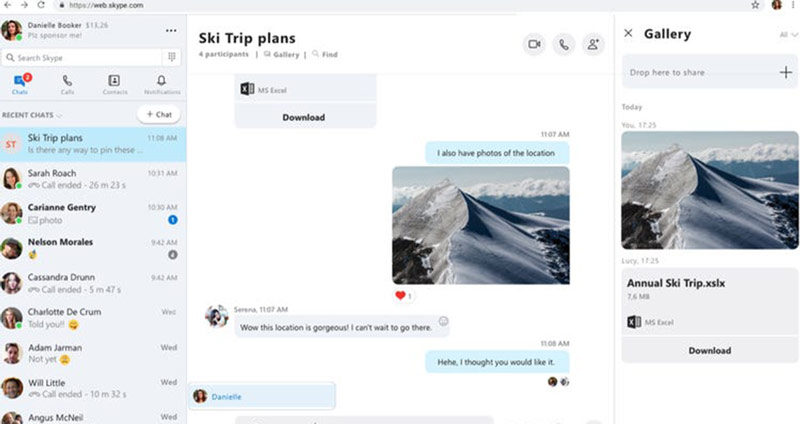This screenshot has height=424, width=800.
Task: Open the More options ellipsis menu
Action: click(171, 31)
